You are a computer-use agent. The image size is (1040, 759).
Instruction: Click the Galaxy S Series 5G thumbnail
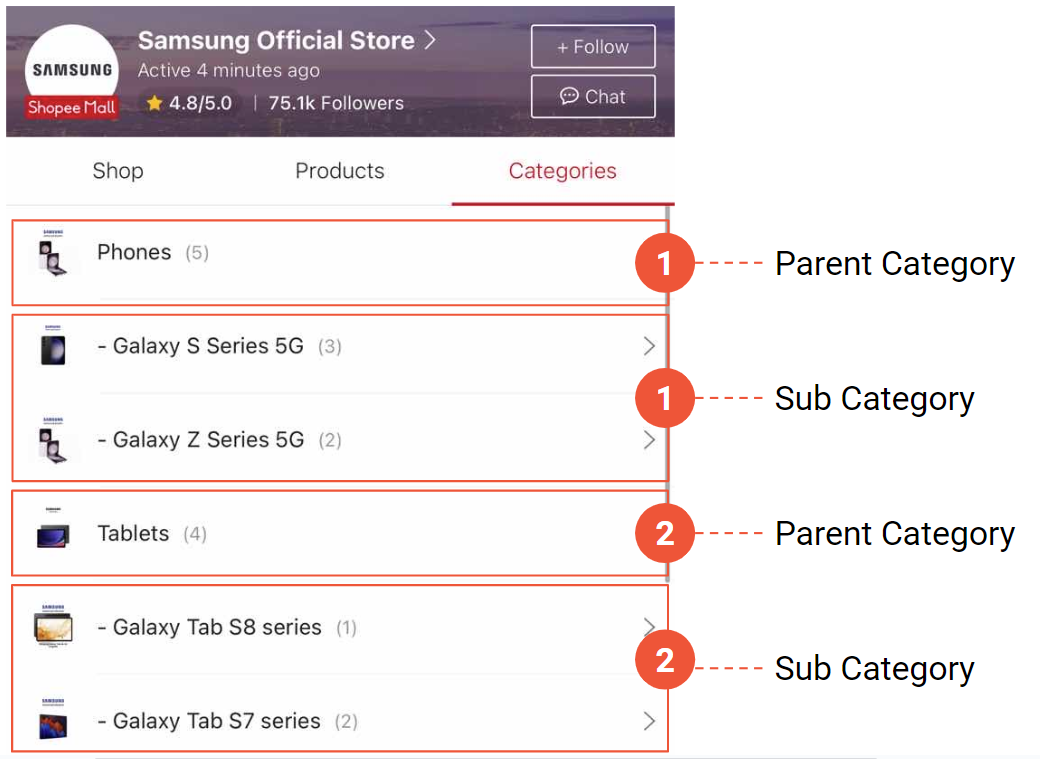[x=53, y=346]
